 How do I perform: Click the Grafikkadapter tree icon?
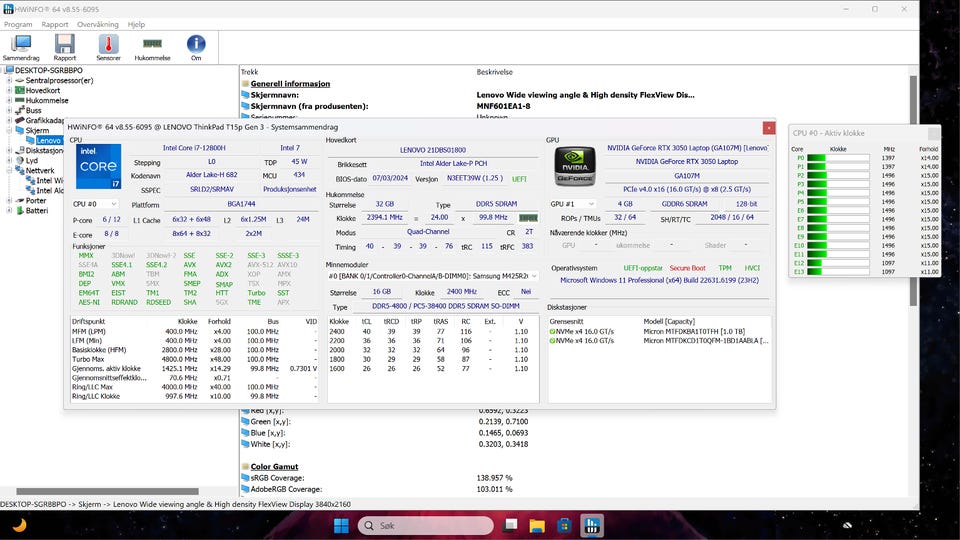[20, 120]
